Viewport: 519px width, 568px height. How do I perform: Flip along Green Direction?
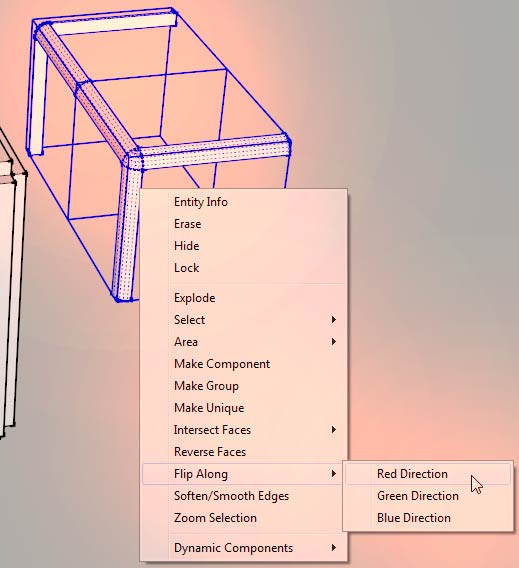tap(428, 496)
